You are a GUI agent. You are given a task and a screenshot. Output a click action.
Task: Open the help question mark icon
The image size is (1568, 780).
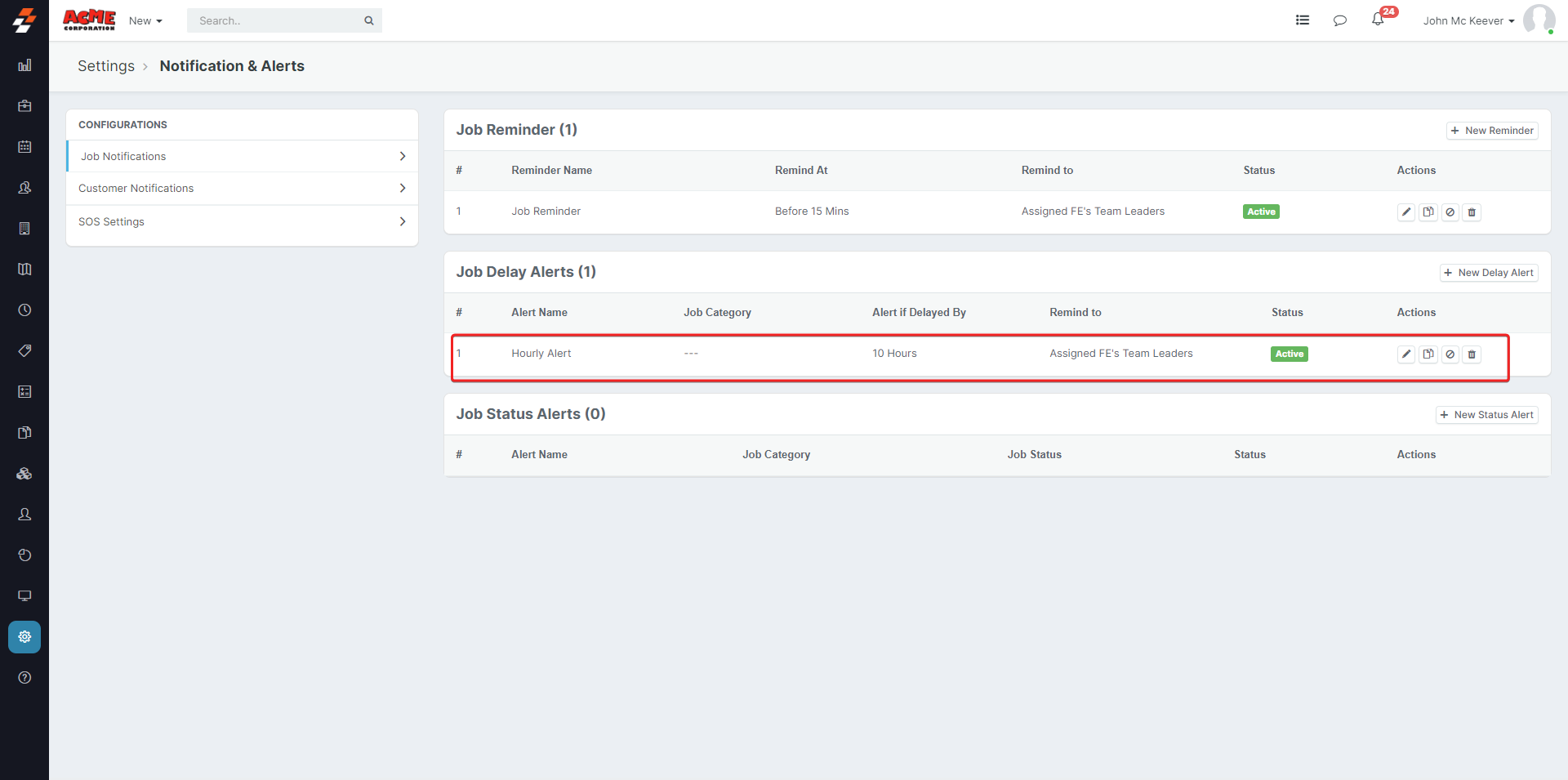[x=24, y=678]
